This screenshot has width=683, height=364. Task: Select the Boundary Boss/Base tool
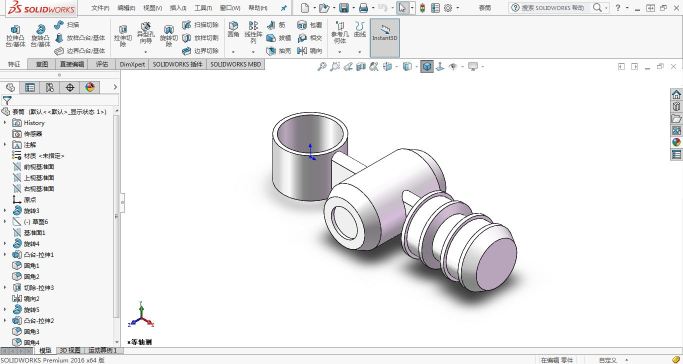click(80, 51)
